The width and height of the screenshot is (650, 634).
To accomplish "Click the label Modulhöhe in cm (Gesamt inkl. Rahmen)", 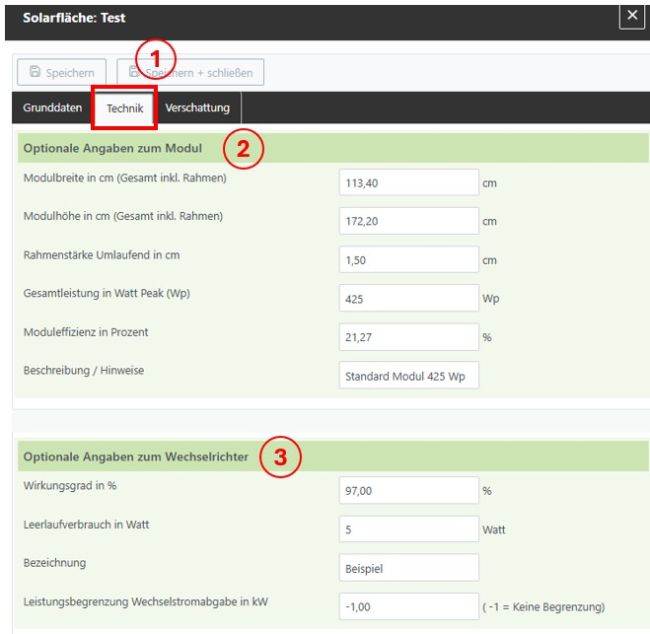I will pos(123,216).
